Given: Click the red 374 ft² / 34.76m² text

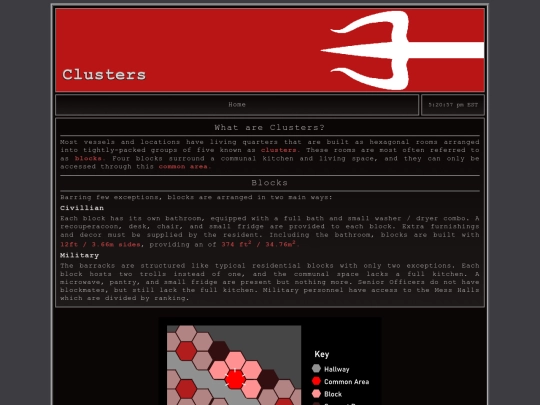Looking at the screenshot, I should click(260, 244).
